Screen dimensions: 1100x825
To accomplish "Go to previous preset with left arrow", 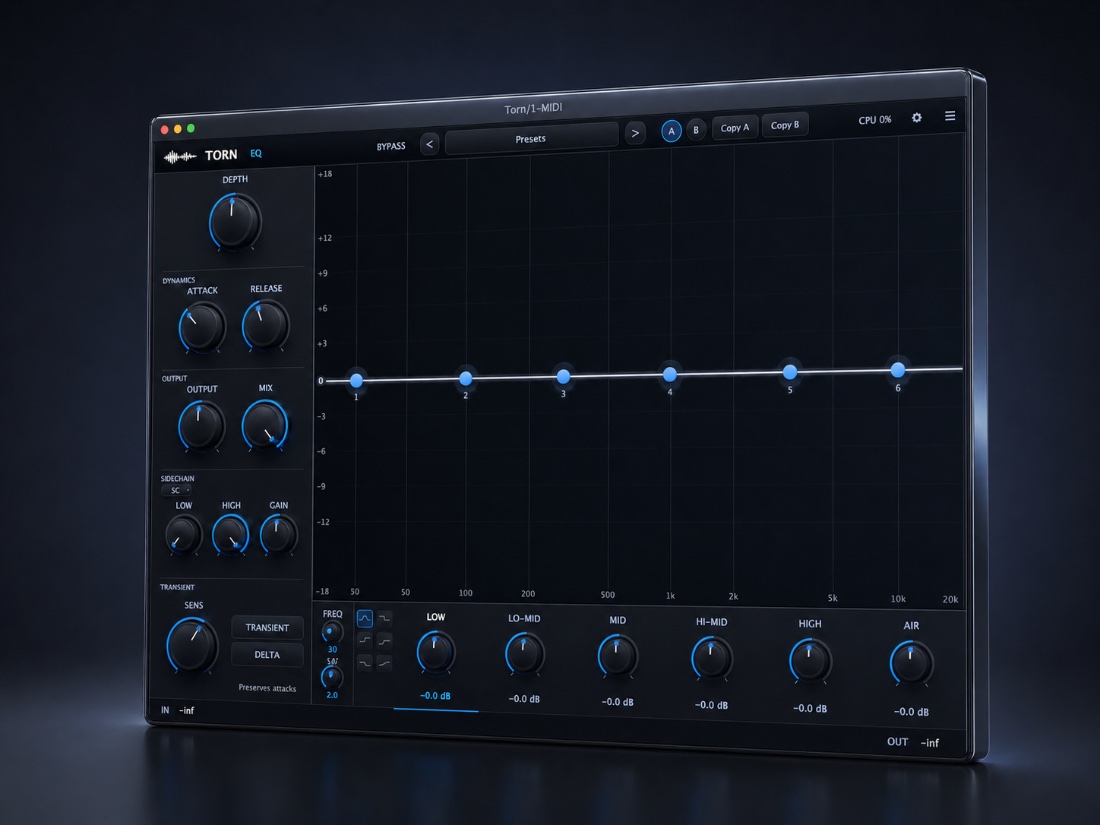I will click(429, 144).
